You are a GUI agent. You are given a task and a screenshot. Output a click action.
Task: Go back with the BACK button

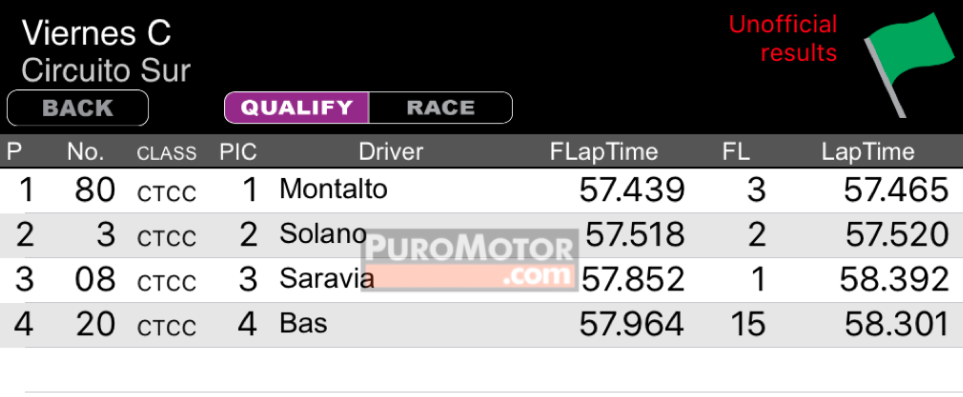[77, 108]
